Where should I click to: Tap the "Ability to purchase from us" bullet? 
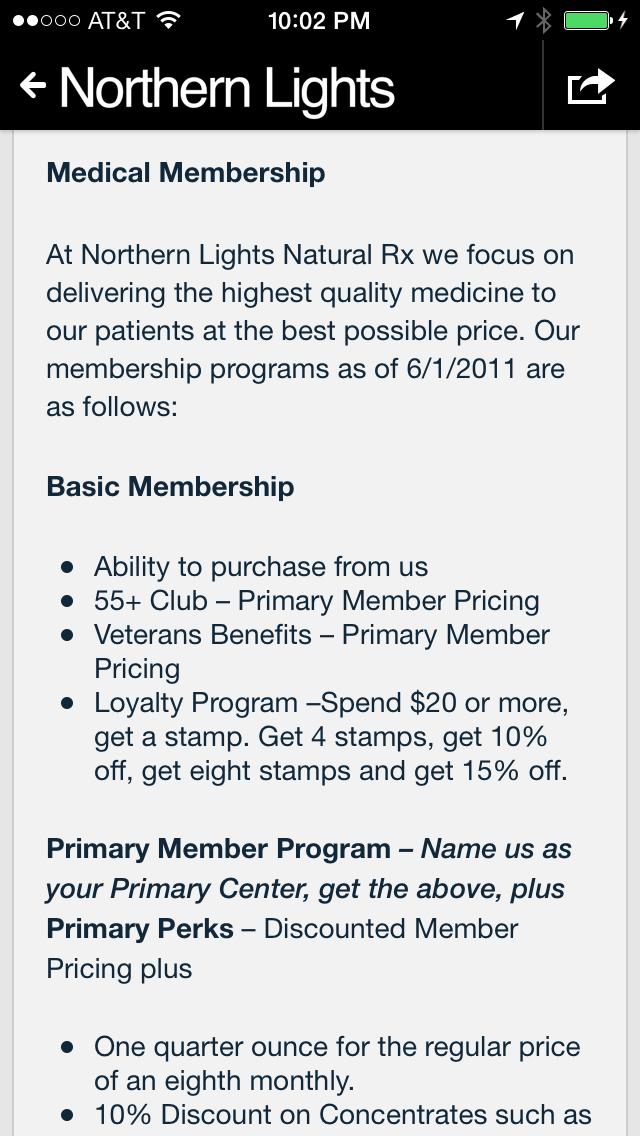(260, 567)
